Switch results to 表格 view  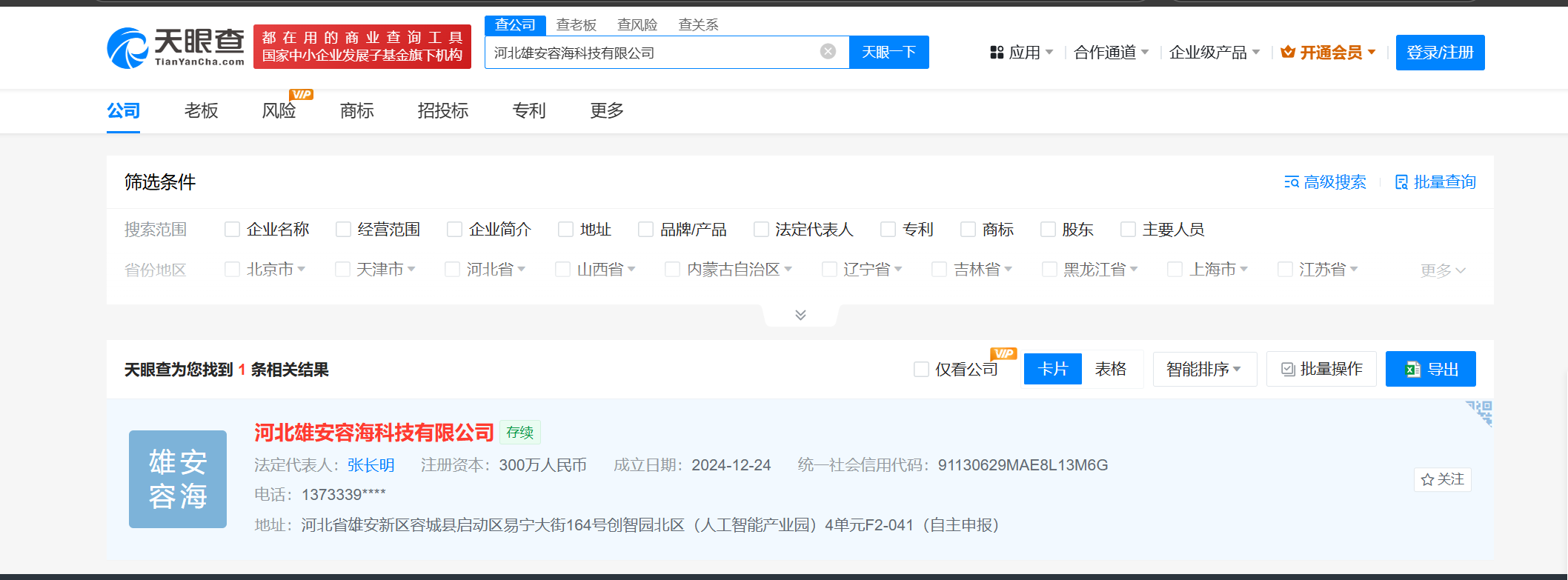[1111, 369]
